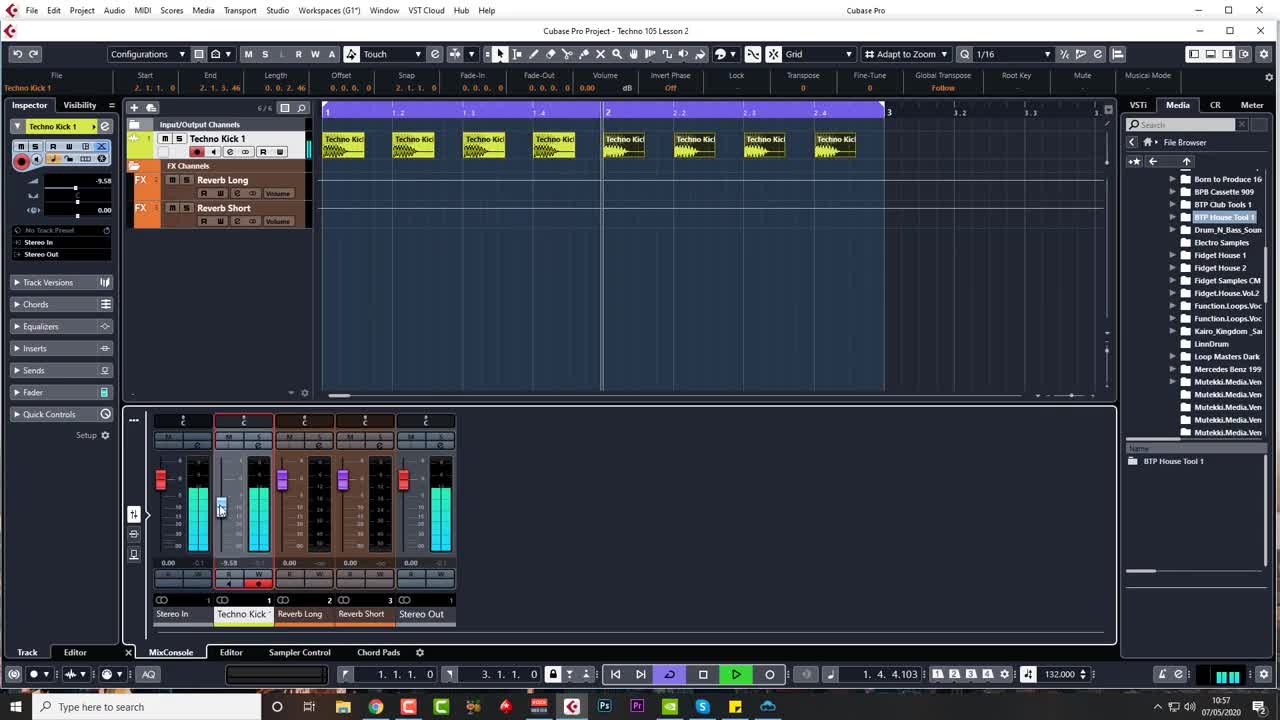The height and width of the screenshot is (720, 1280).
Task: Click the File Browser back arrow
Action: click(1153, 161)
